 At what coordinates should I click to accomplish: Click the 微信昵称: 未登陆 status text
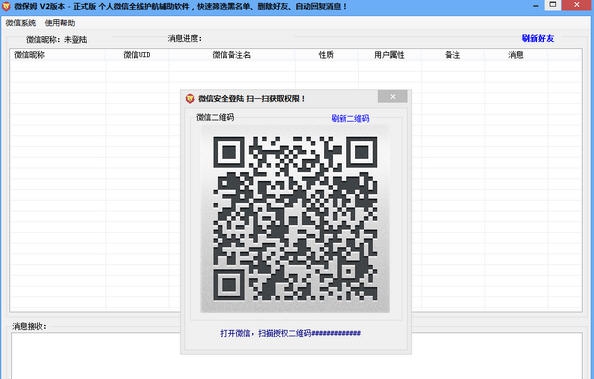[x=57, y=39]
